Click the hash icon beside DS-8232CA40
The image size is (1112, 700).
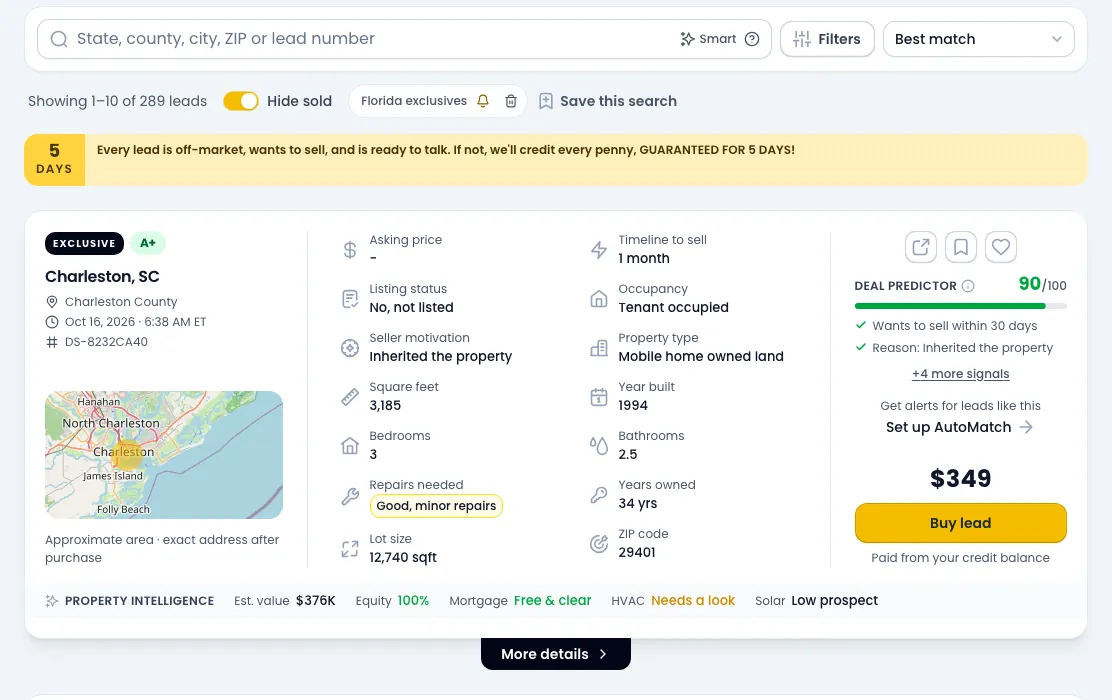[52, 342]
